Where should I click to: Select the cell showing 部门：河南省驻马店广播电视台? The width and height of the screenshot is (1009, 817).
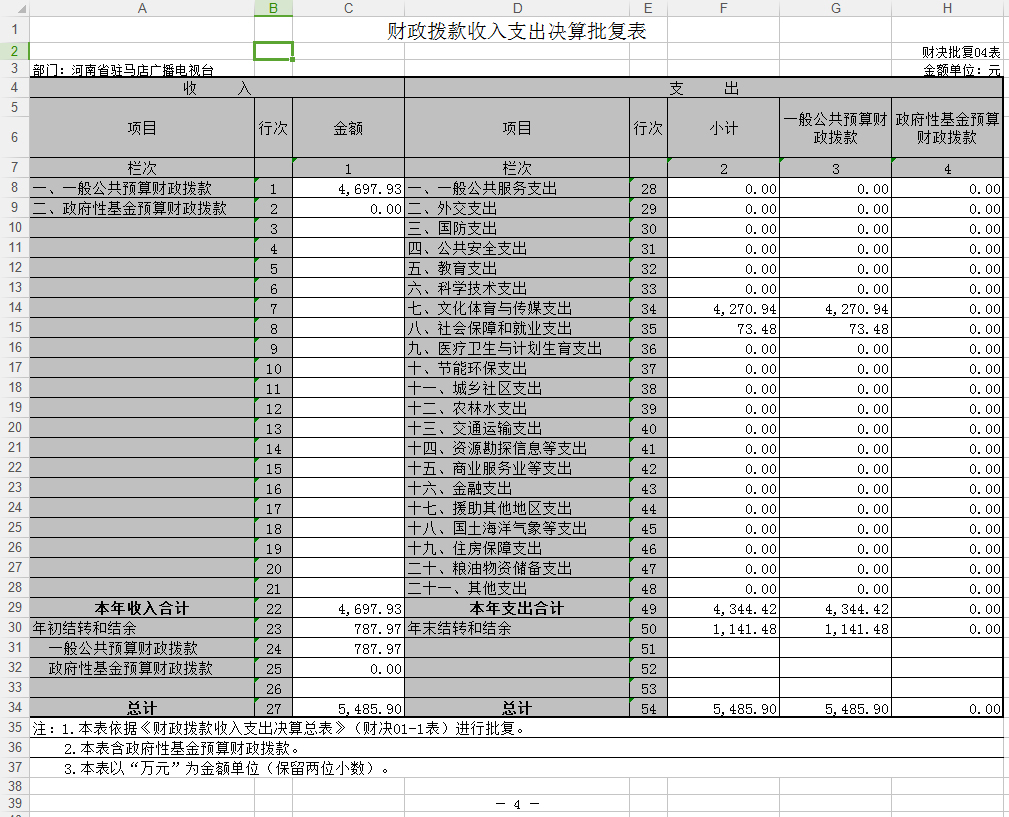tap(123, 71)
